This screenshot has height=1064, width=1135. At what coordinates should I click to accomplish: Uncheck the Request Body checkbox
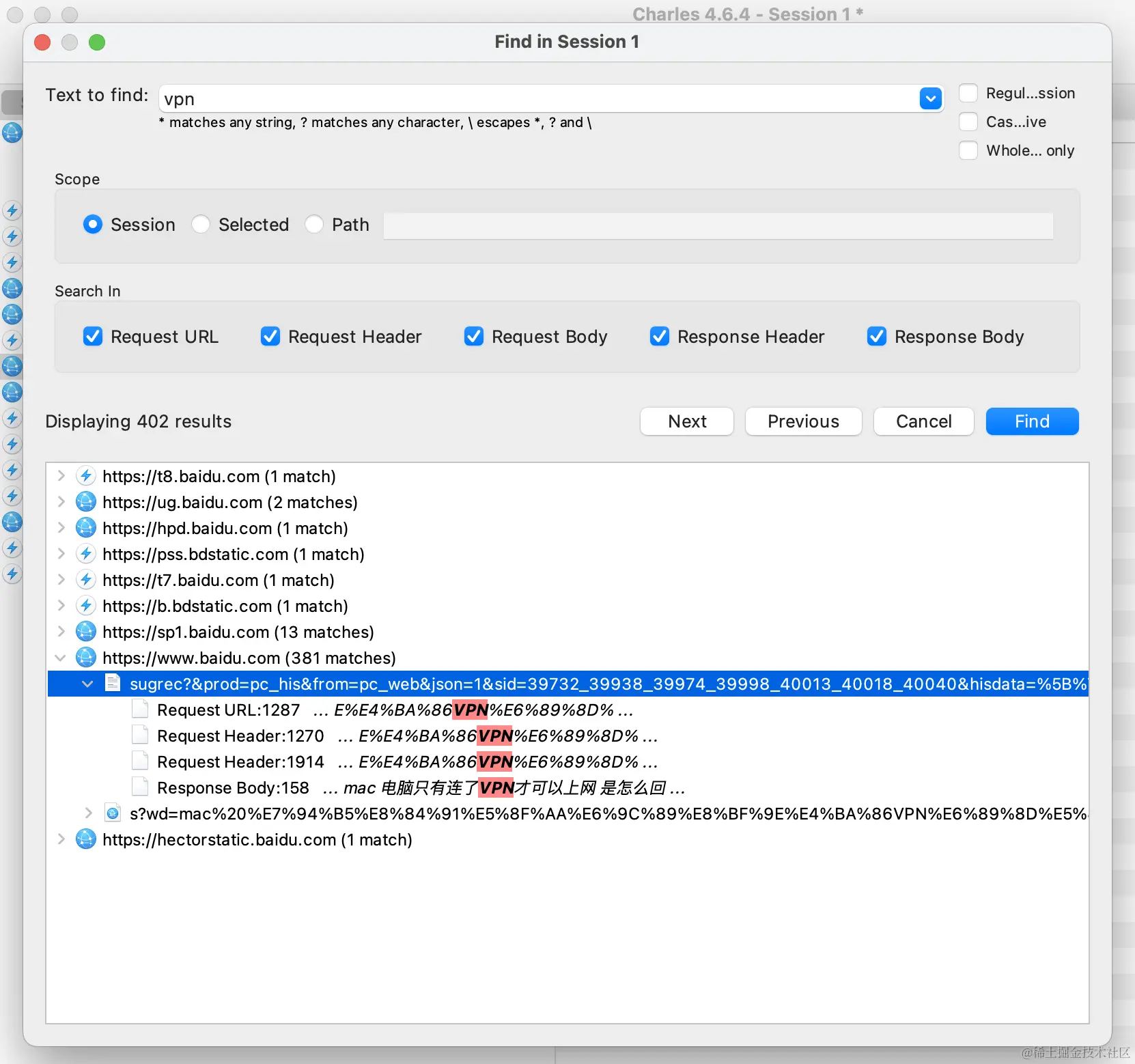(474, 337)
